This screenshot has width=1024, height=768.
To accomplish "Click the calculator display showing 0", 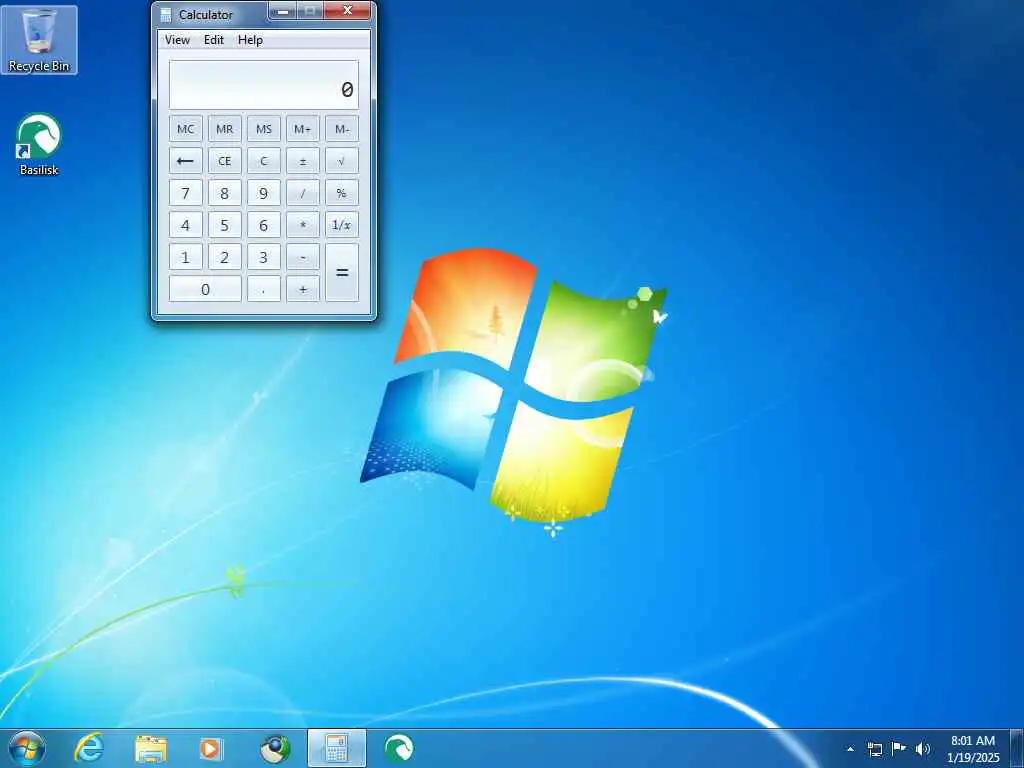I will pos(264,85).
